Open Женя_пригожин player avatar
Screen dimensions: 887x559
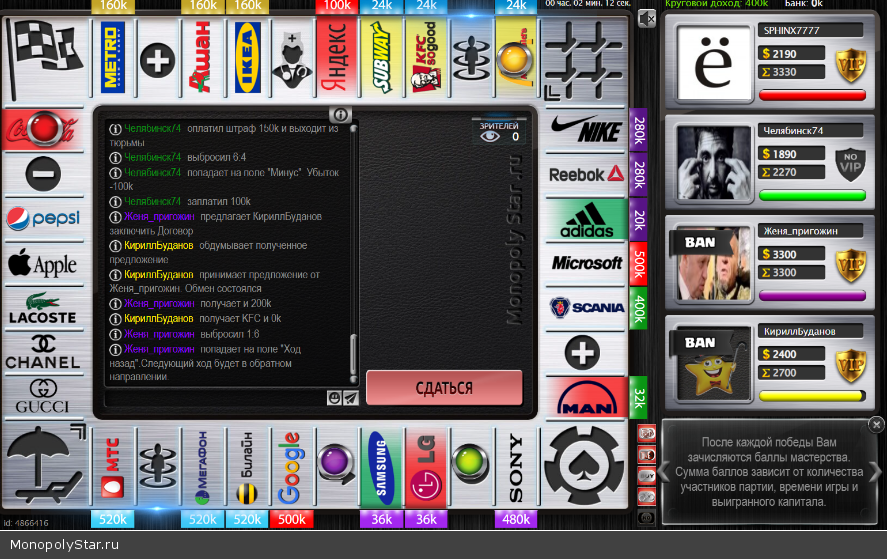tap(713, 263)
